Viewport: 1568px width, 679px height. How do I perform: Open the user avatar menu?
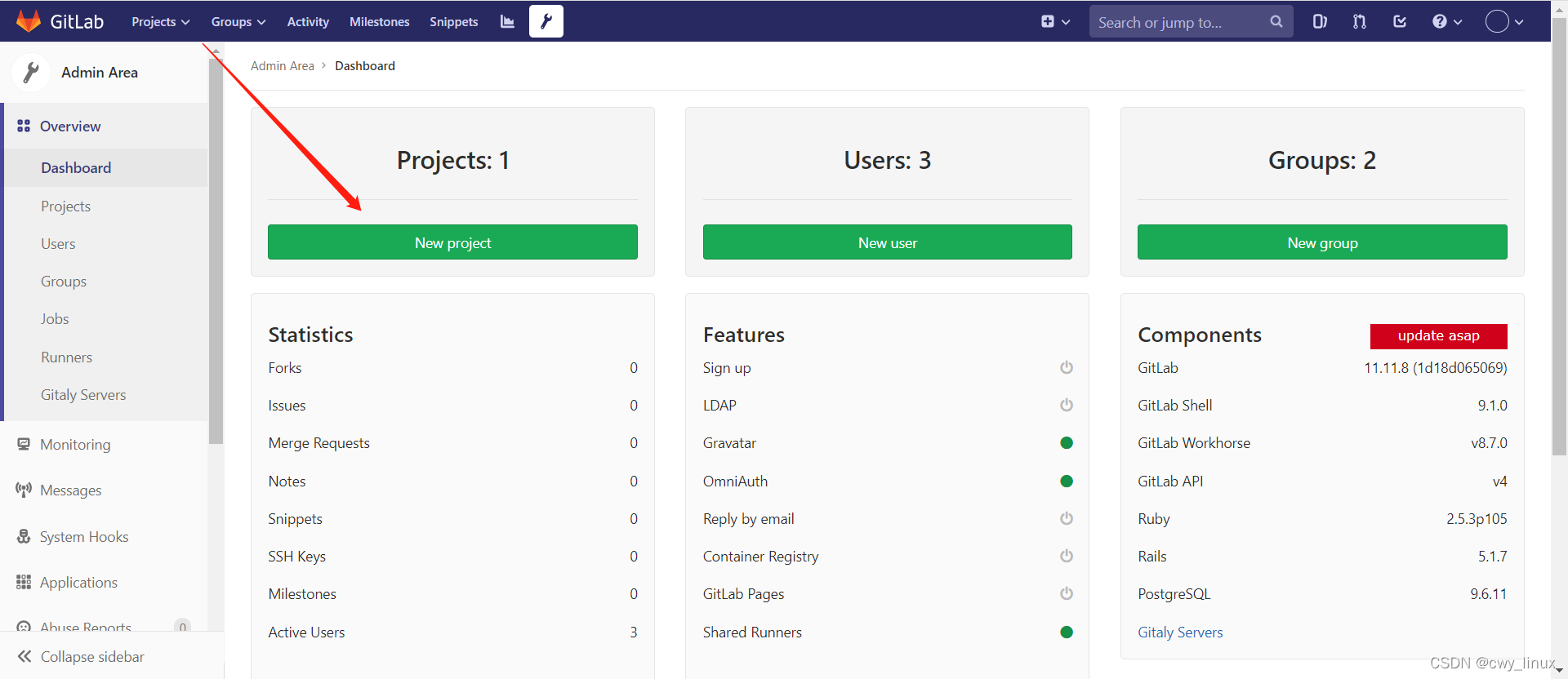click(1504, 22)
